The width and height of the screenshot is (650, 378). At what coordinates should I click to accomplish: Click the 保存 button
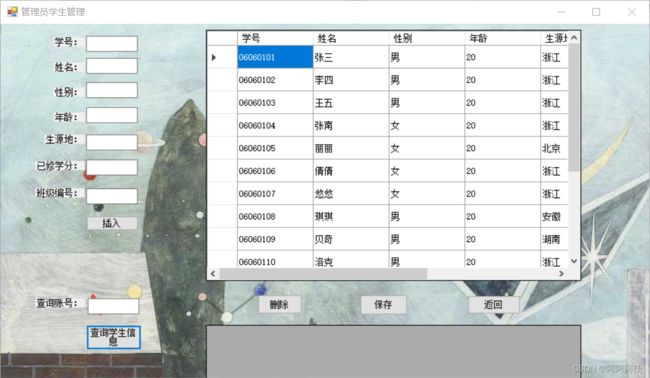click(383, 305)
